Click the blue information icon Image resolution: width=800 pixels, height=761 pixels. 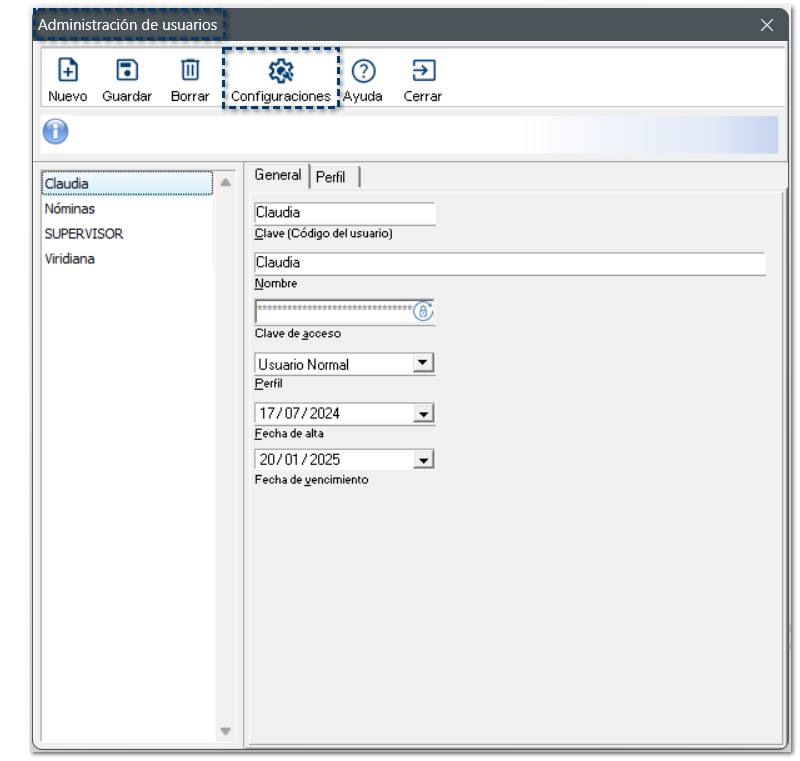[x=56, y=132]
